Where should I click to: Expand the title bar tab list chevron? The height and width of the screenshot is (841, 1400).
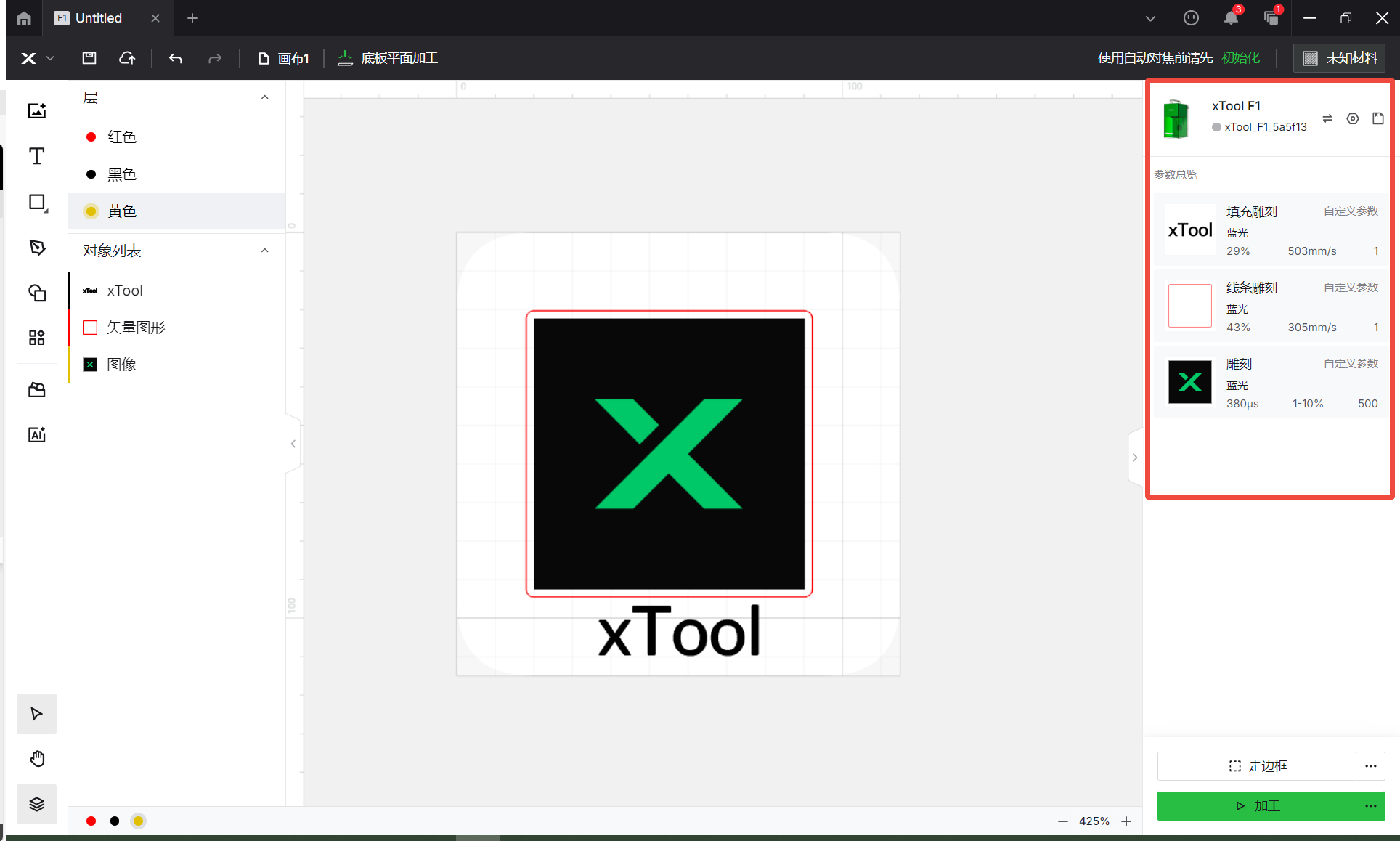point(1150,18)
